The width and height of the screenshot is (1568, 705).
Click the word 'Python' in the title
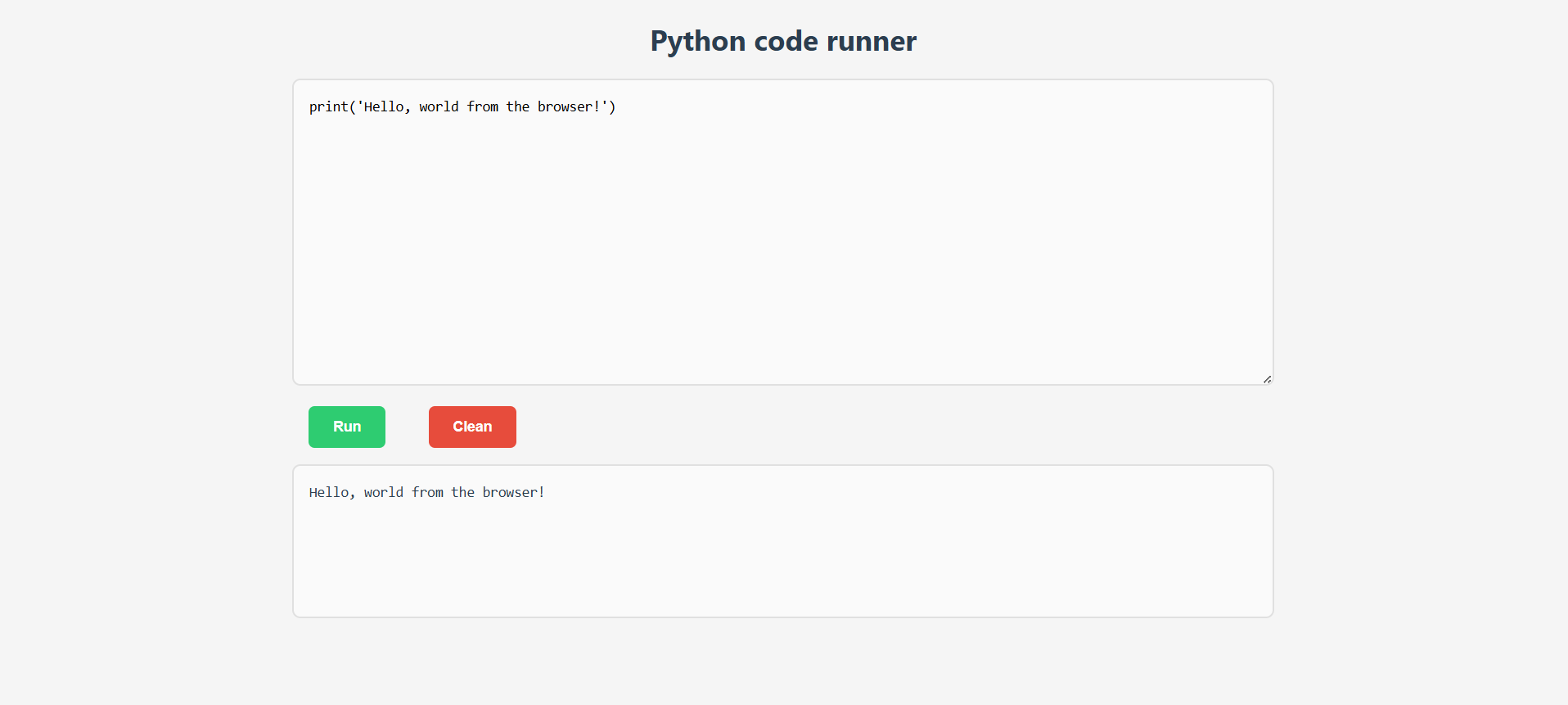pos(697,41)
